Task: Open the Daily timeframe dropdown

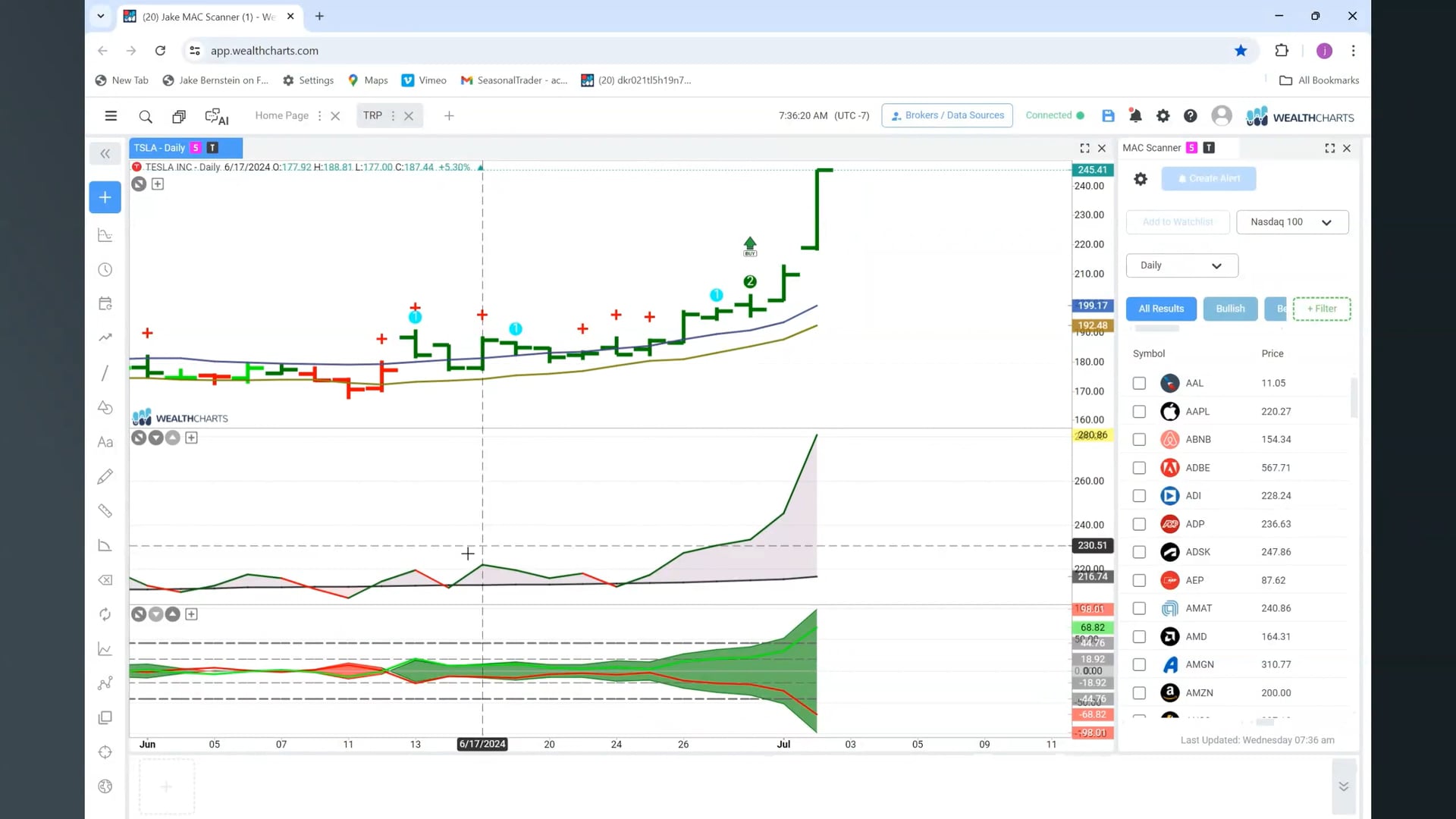Action: click(x=1181, y=265)
